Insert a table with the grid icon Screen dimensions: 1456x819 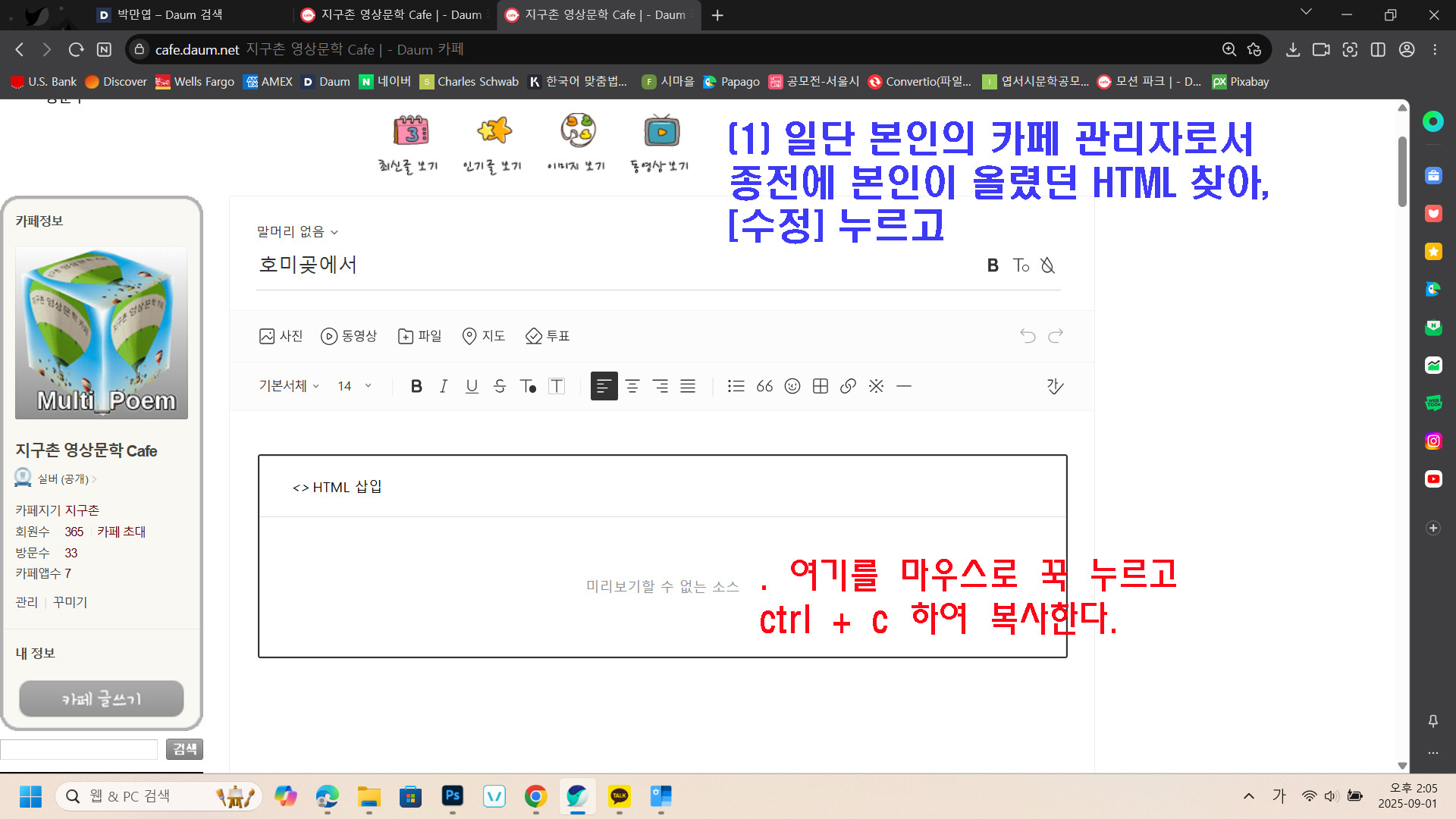click(x=820, y=386)
